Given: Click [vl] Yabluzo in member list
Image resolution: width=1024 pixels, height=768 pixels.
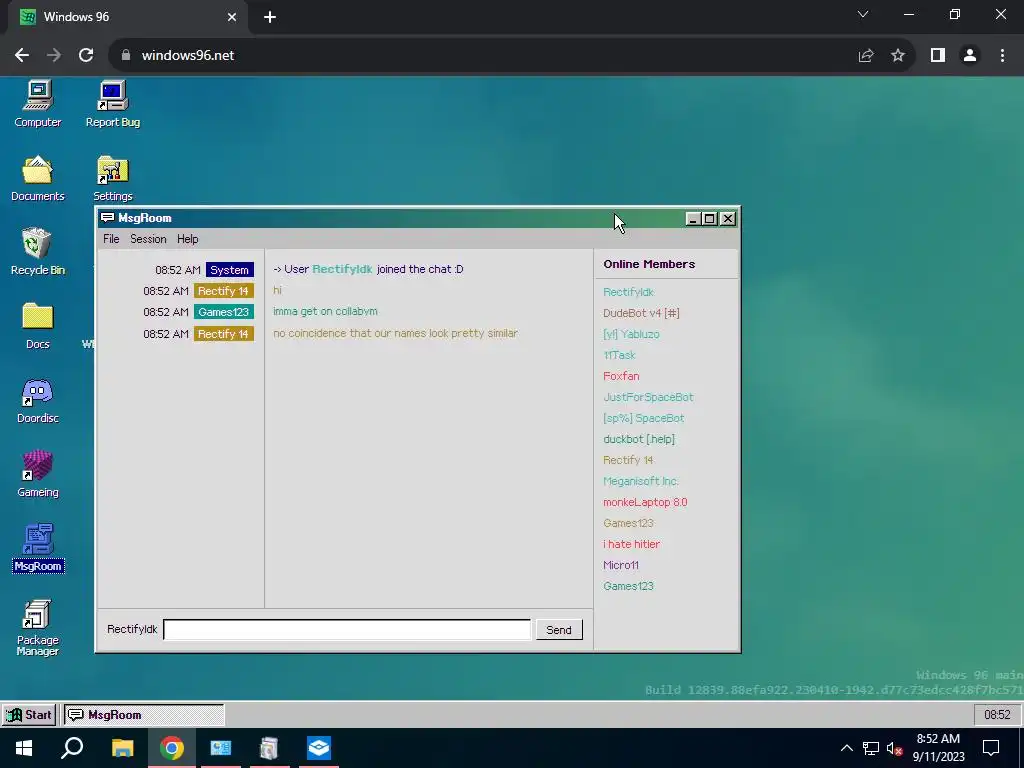Looking at the screenshot, I should [631, 334].
